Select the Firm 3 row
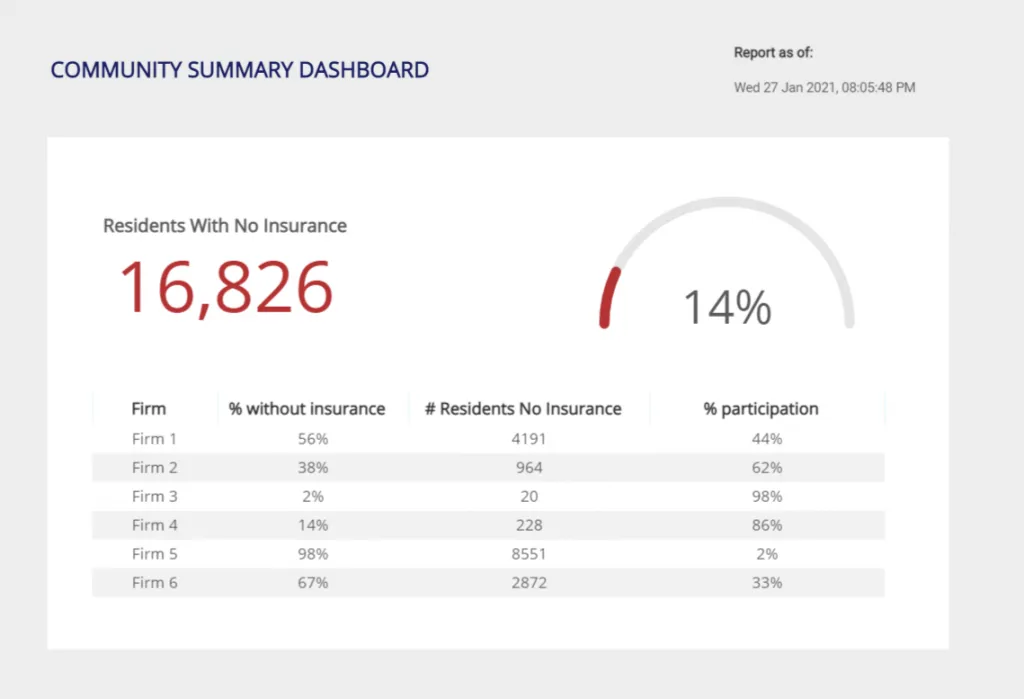This screenshot has width=1024, height=699. coord(488,496)
